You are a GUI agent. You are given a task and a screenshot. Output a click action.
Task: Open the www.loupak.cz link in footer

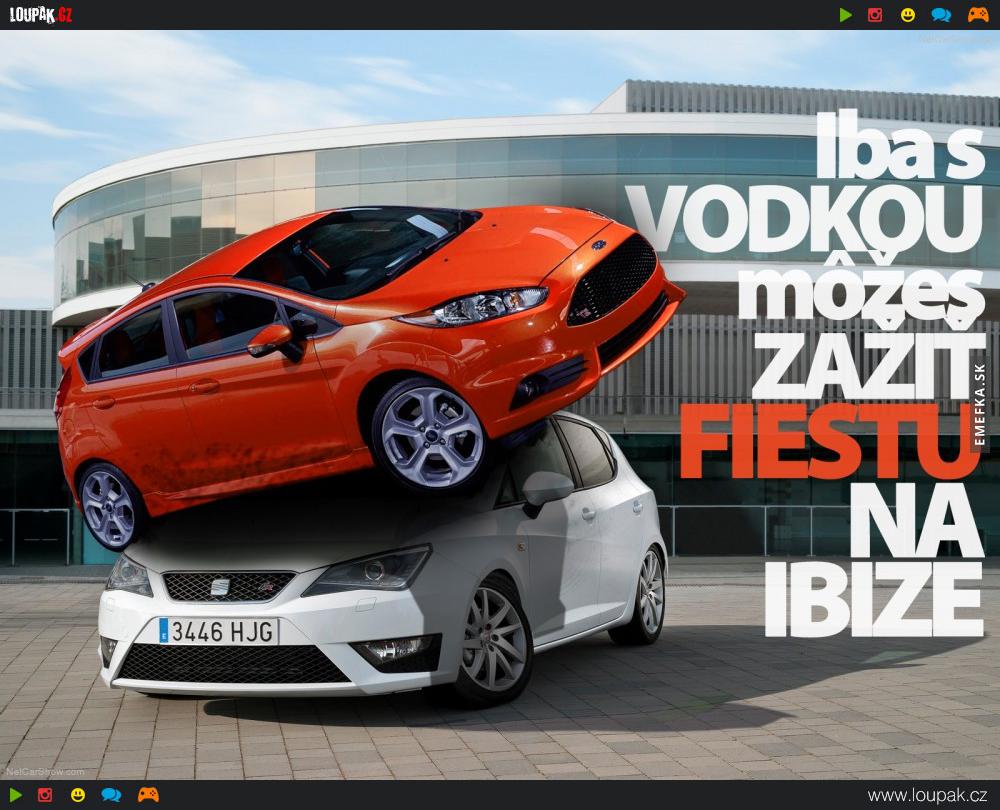[927, 795]
